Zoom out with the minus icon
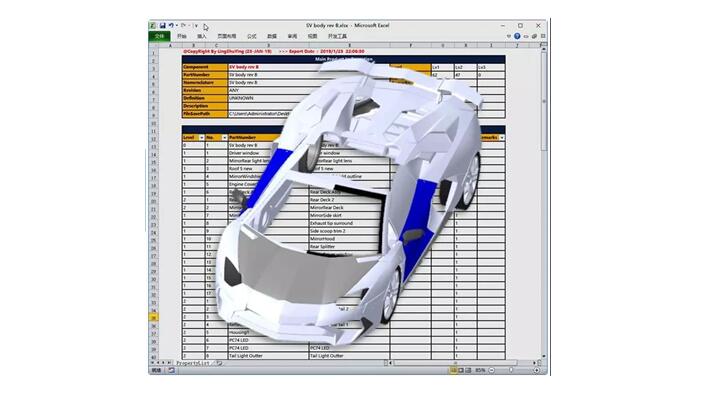This screenshot has width=716, height=396. (491, 370)
